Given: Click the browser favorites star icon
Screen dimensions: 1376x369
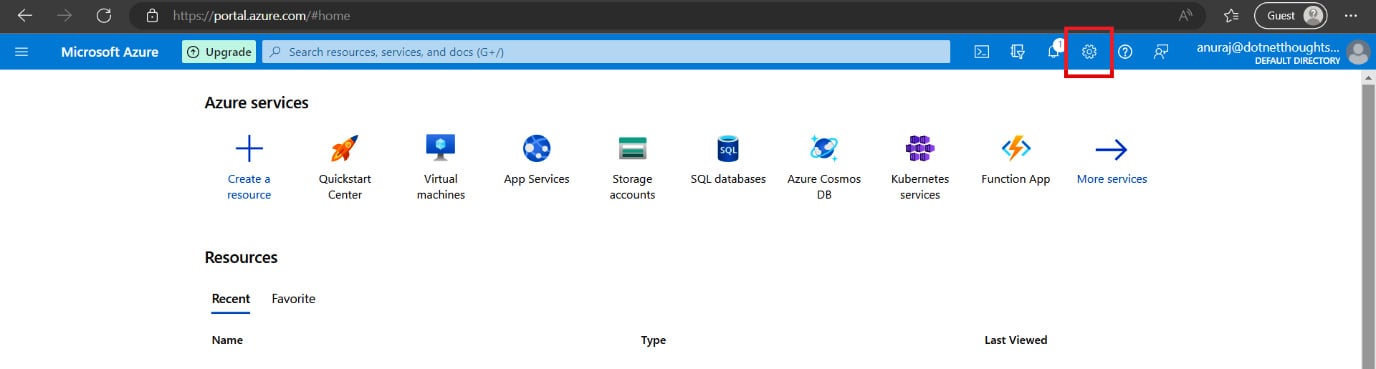Looking at the screenshot, I should [x=1231, y=16].
